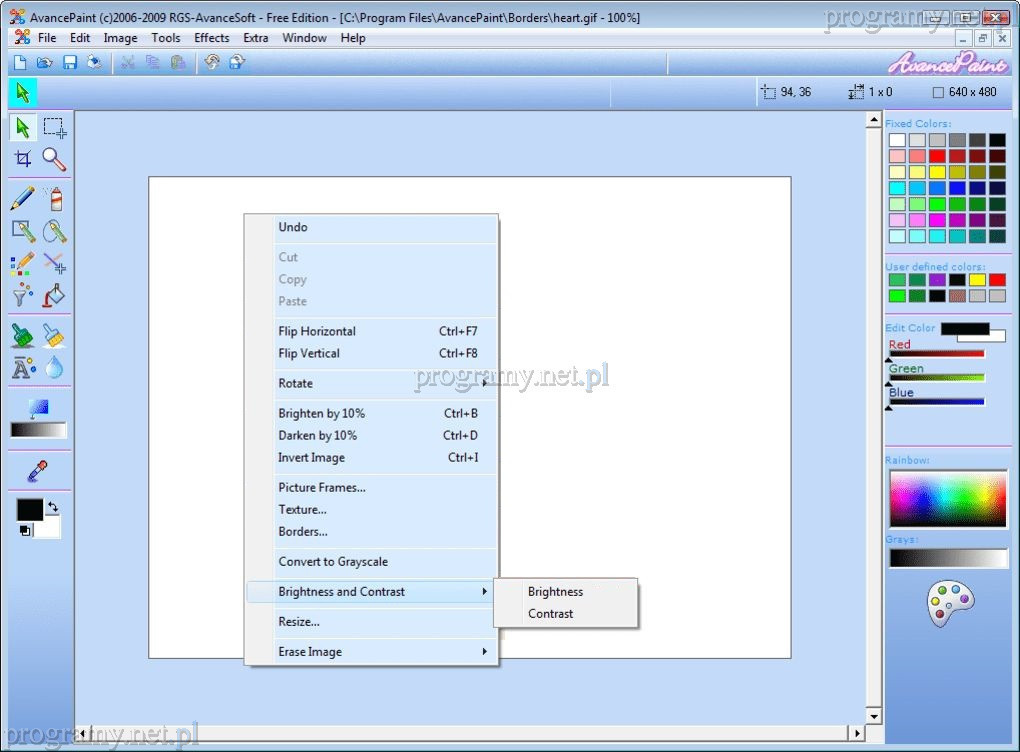Choose Contrast from the submenu
Image resolution: width=1020 pixels, height=752 pixels.
pos(551,614)
